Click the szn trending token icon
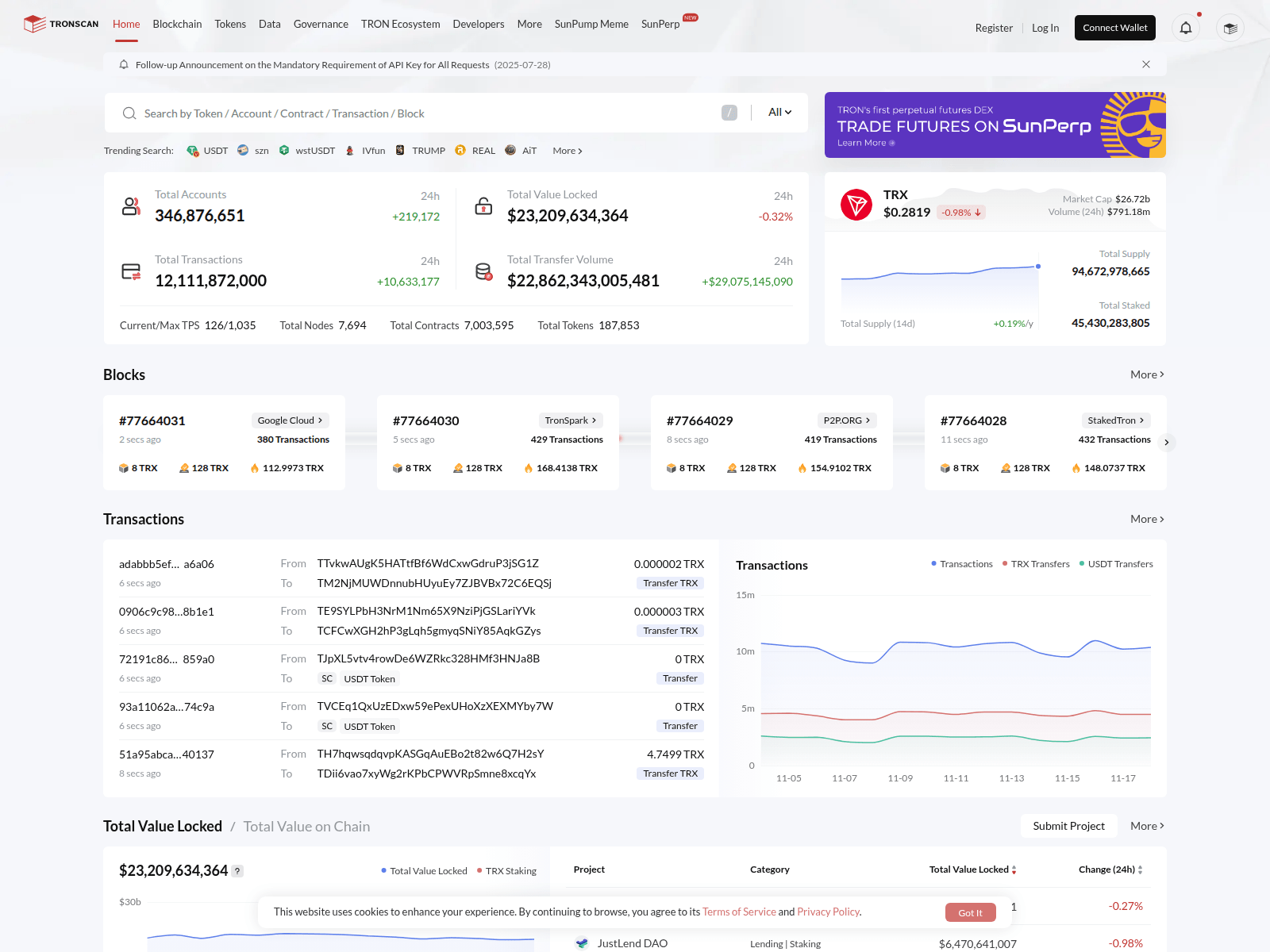Viewport: 1270px width, 952px height. click(243, 150)
